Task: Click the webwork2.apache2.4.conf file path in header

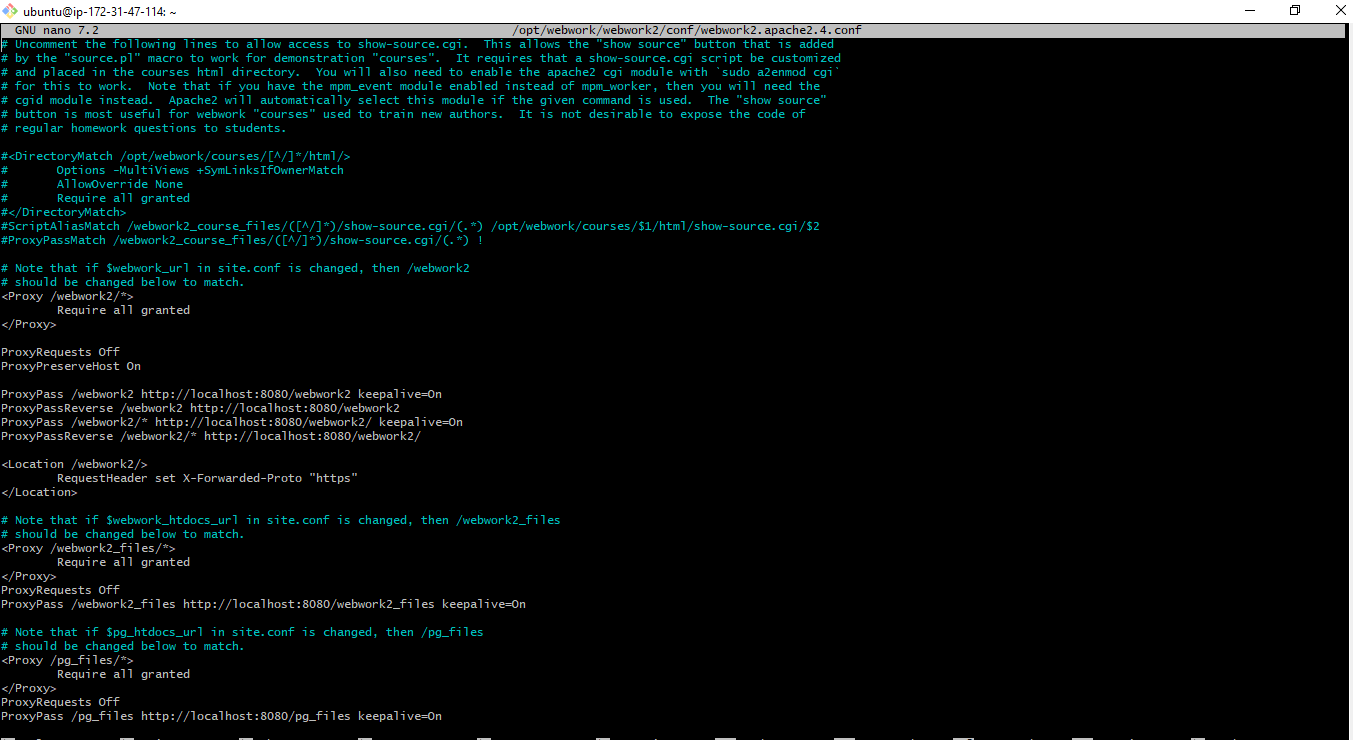Action: pos(686,30)
